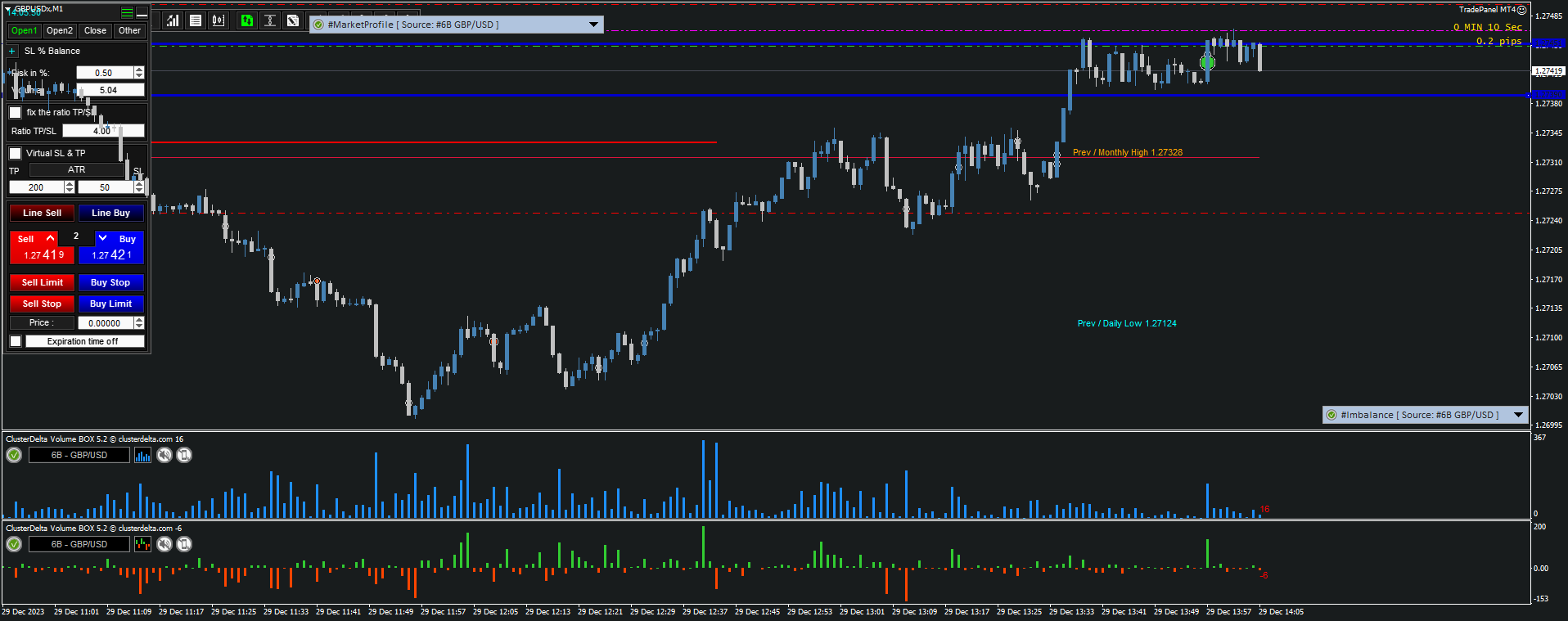Click the '0.2 pips' spread text
This screenshot has height=621, width=1568.
1499,41
